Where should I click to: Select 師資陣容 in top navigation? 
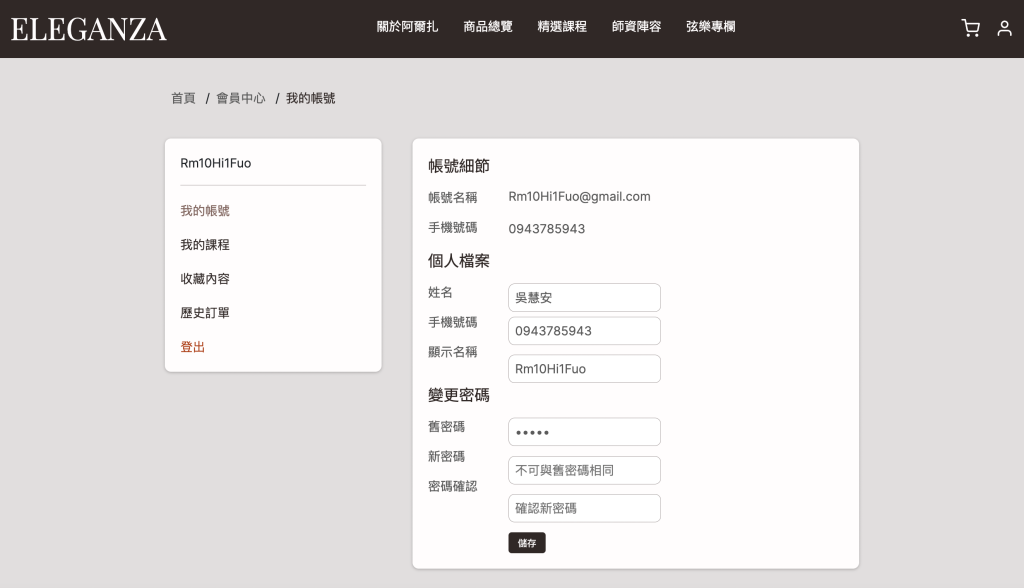point(636,27)
